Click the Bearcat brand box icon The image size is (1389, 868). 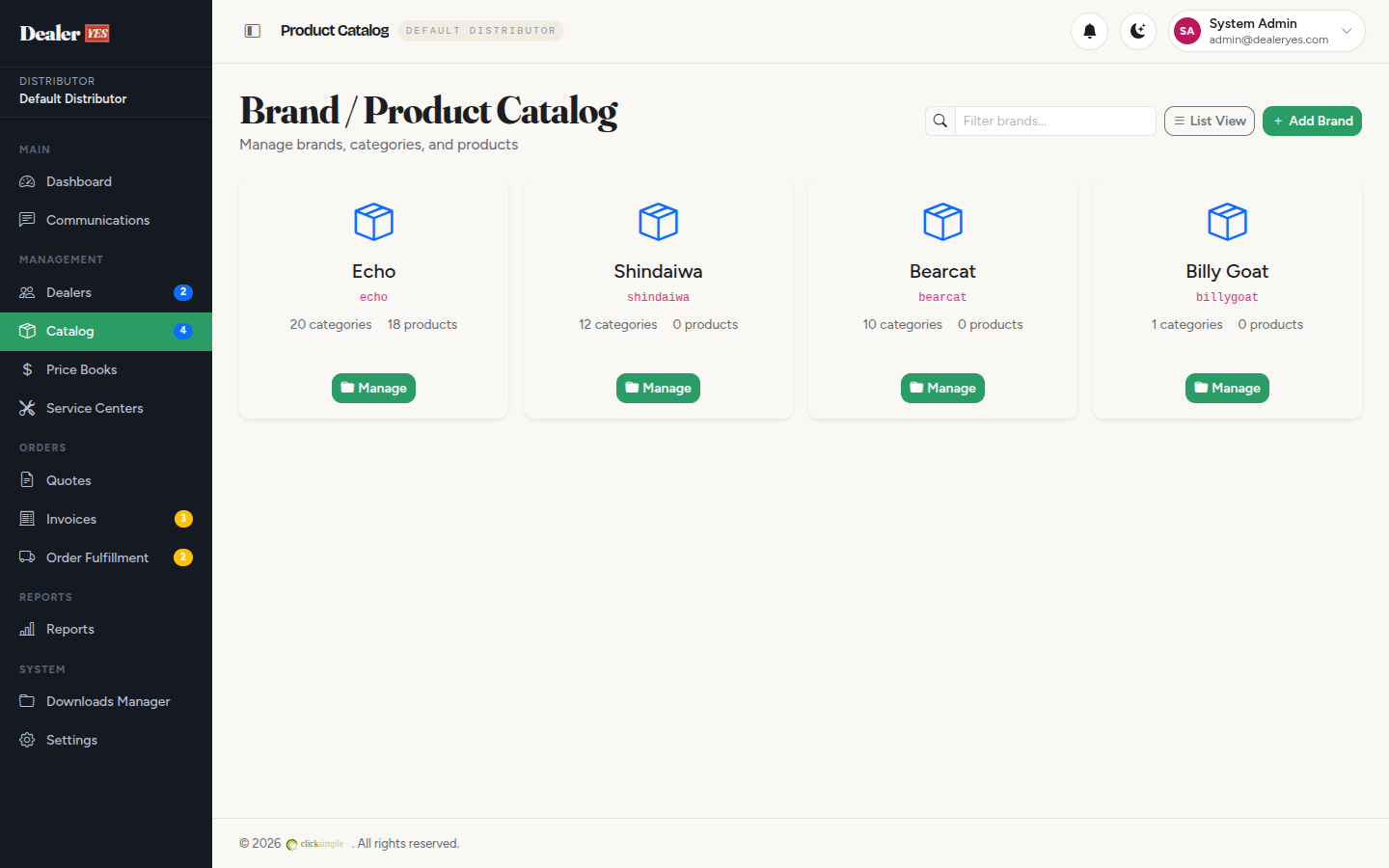pyautogui.click(x=943, y=222)
